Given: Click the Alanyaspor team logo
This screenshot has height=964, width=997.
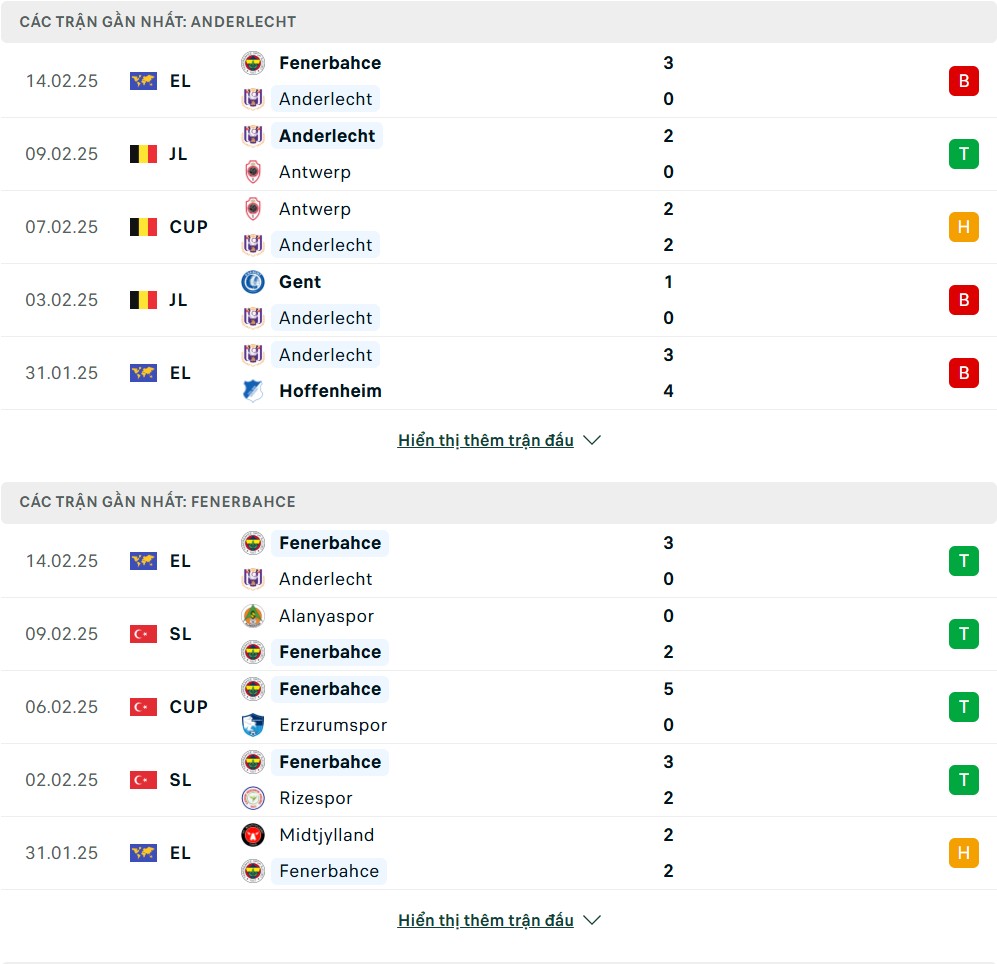Looking at the screenshot, I should (x=253, y=616).
